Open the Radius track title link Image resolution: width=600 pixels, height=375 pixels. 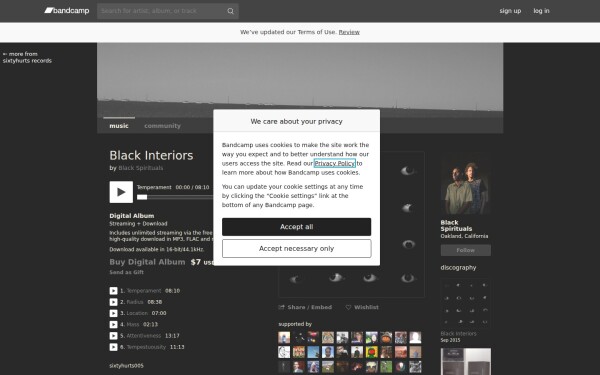pyautogui.click(x=135, y=302)
